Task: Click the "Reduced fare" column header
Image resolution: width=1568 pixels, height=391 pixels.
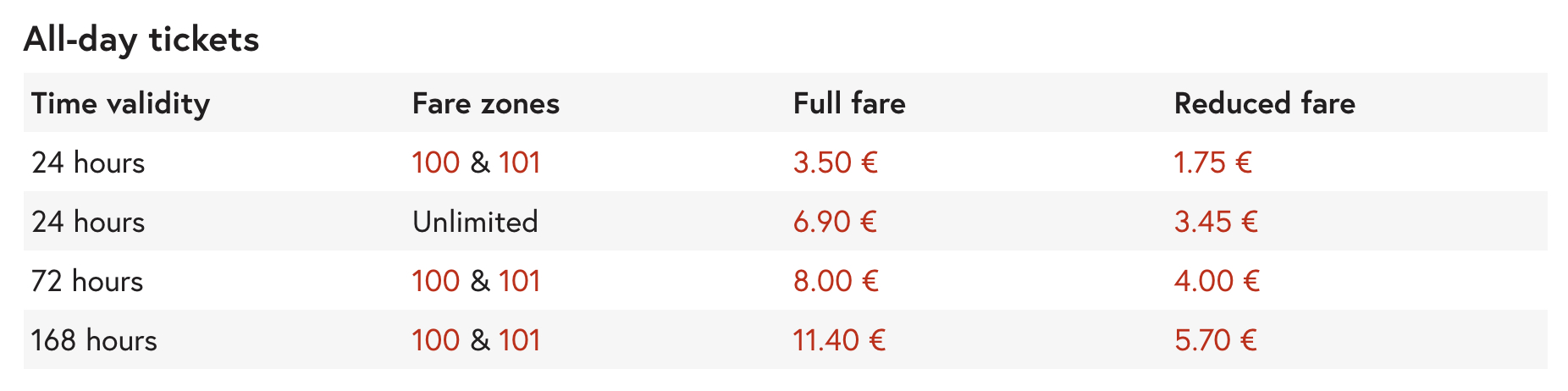Action: pyautogui.click(x=1264, y=103)
